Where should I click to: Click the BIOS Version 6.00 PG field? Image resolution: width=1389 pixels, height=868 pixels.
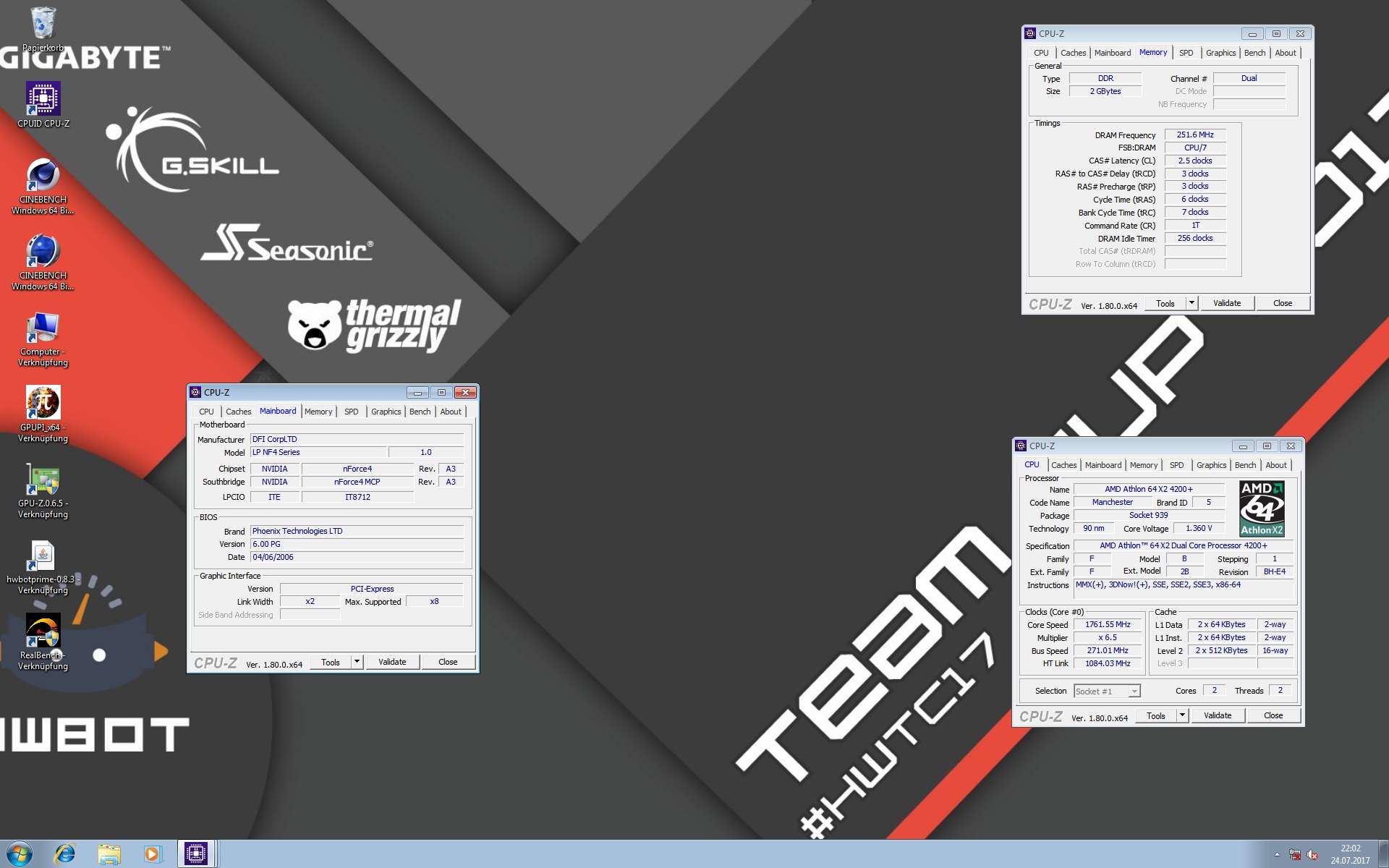coord(357,544)
